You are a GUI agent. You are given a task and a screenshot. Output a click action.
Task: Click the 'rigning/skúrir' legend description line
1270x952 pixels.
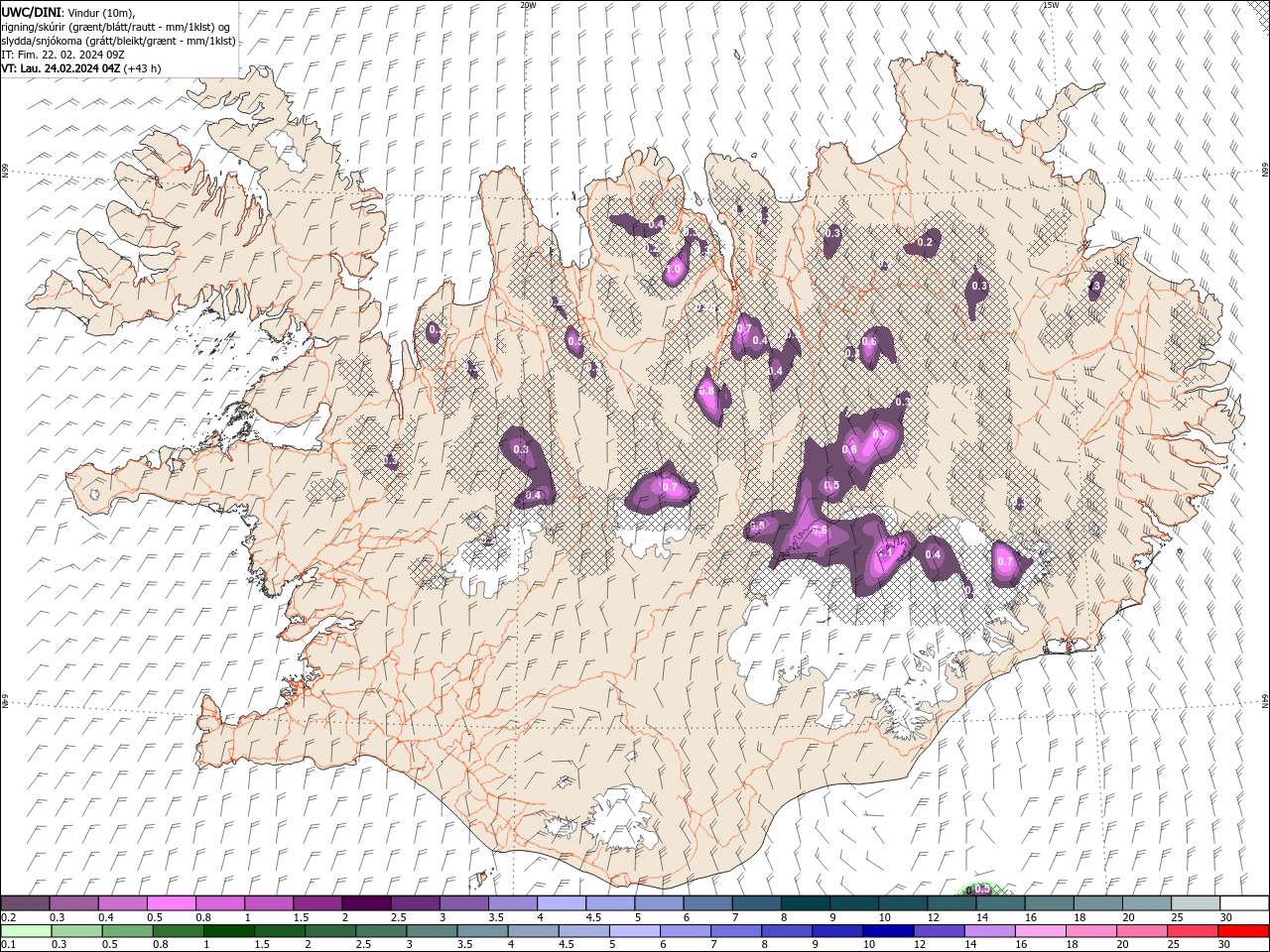[x=116, y=27]
